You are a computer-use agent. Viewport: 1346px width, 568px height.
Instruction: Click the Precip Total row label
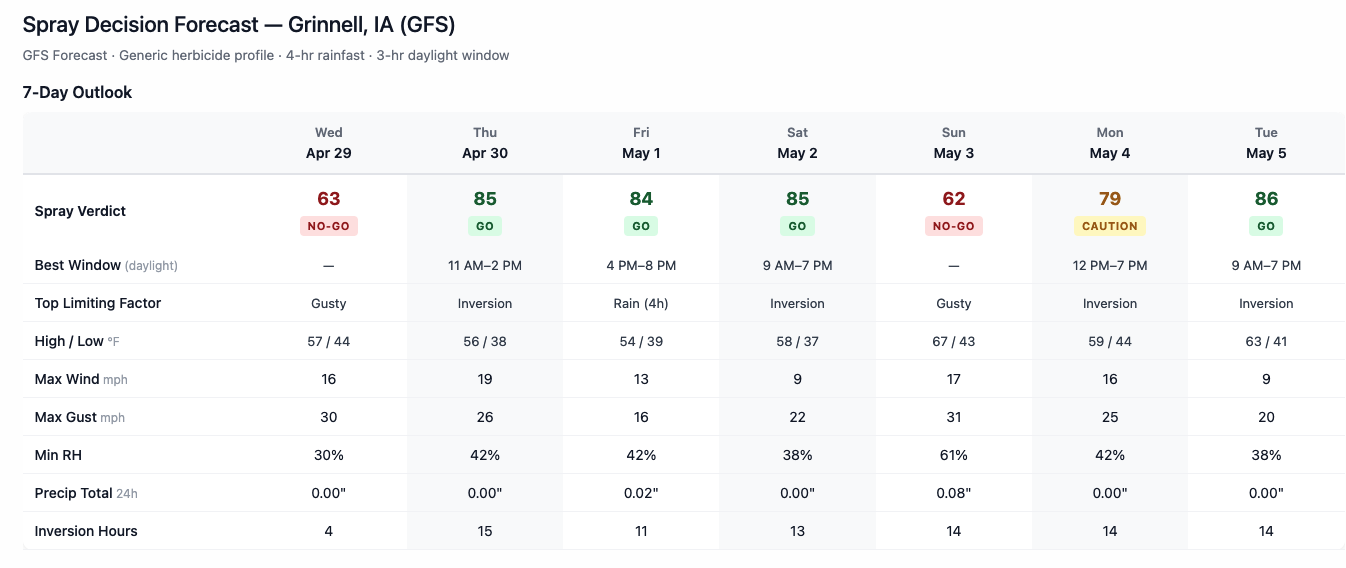coord(74,493)
